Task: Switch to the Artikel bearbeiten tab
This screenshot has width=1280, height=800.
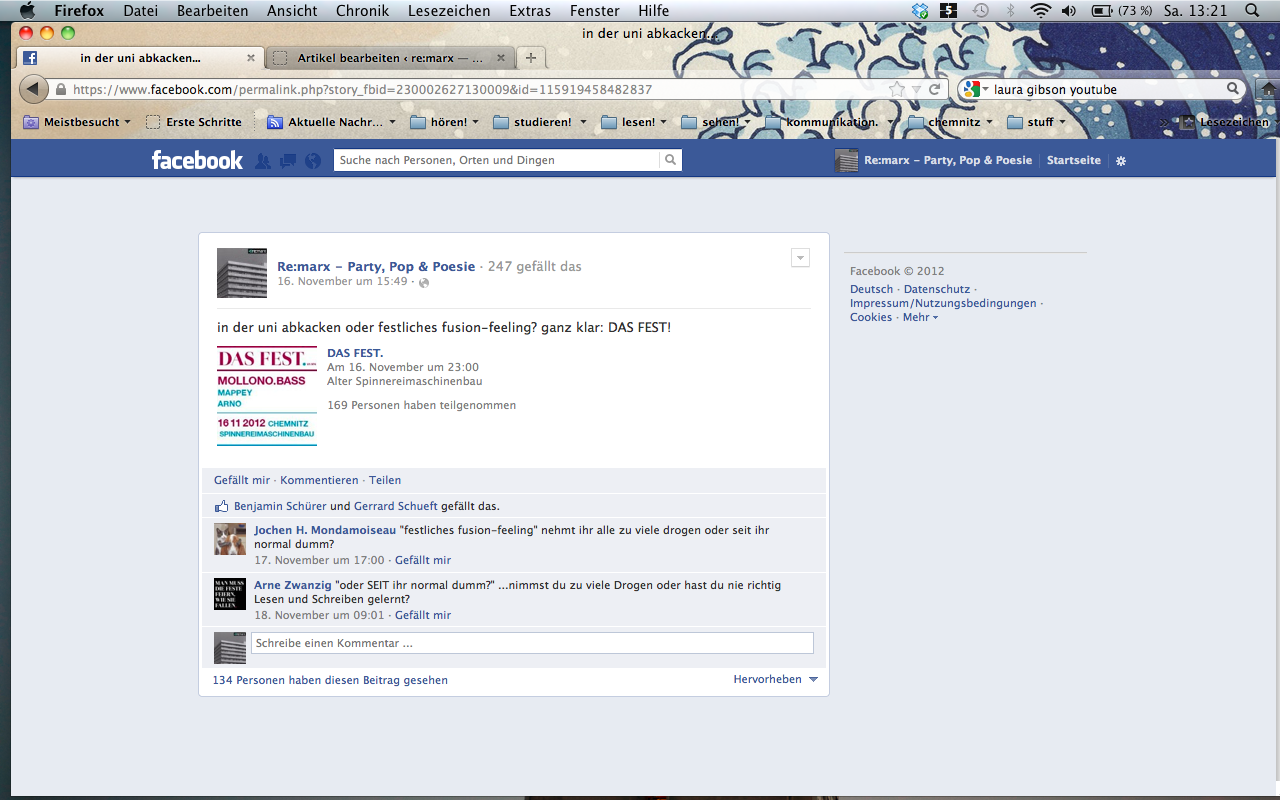Action: 390,58
